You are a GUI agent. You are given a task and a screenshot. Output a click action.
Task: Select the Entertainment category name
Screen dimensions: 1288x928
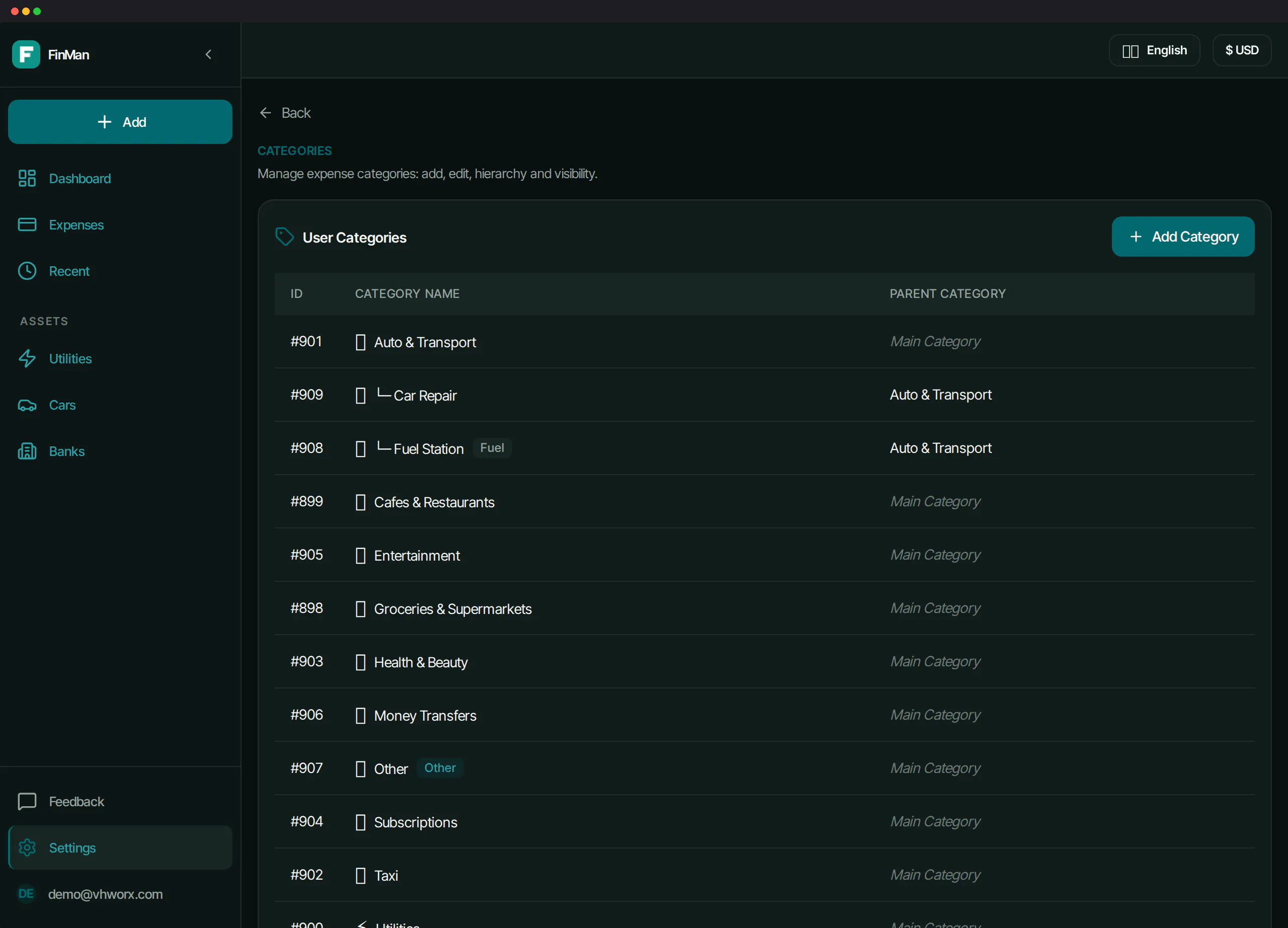[417, 556]
